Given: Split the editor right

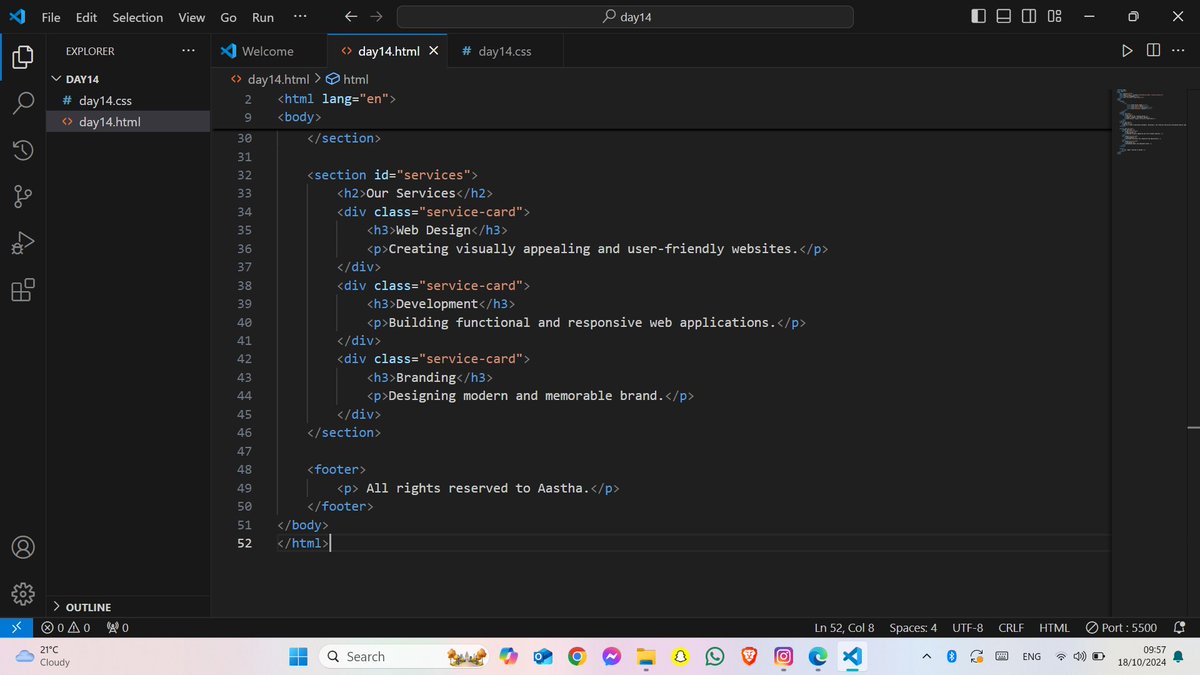Looking at the screenshot, I should coord(1153,51).
